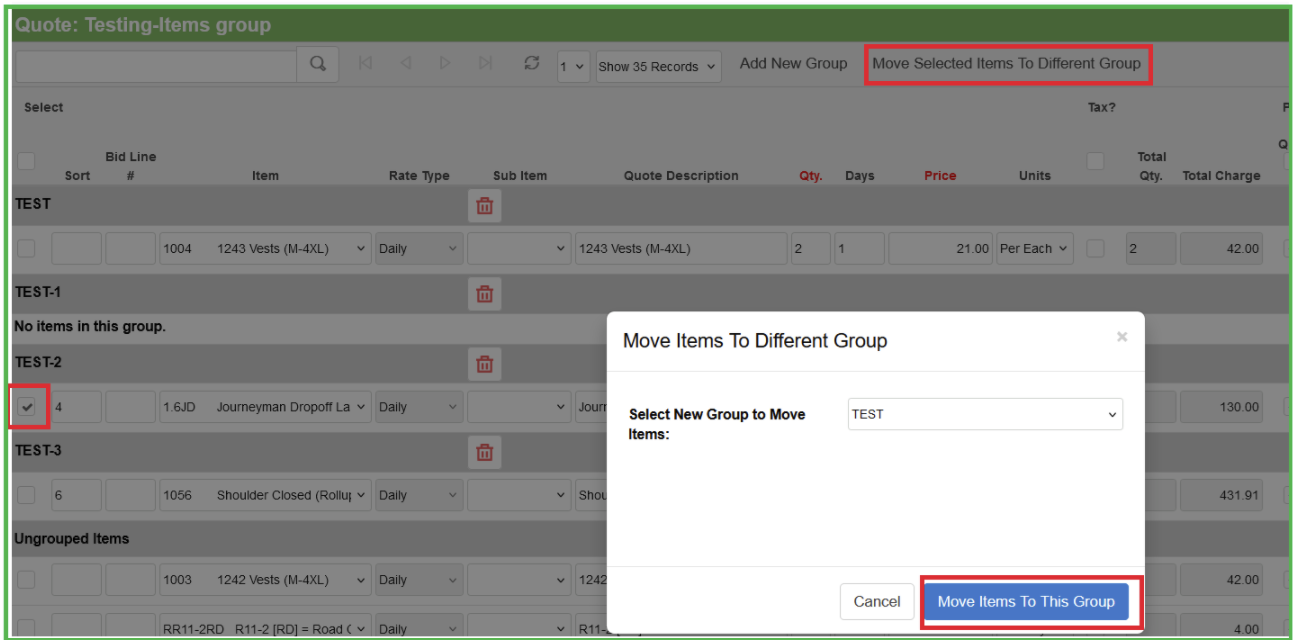Delete the TEST-2 group with trash icon

click(485, 364)
